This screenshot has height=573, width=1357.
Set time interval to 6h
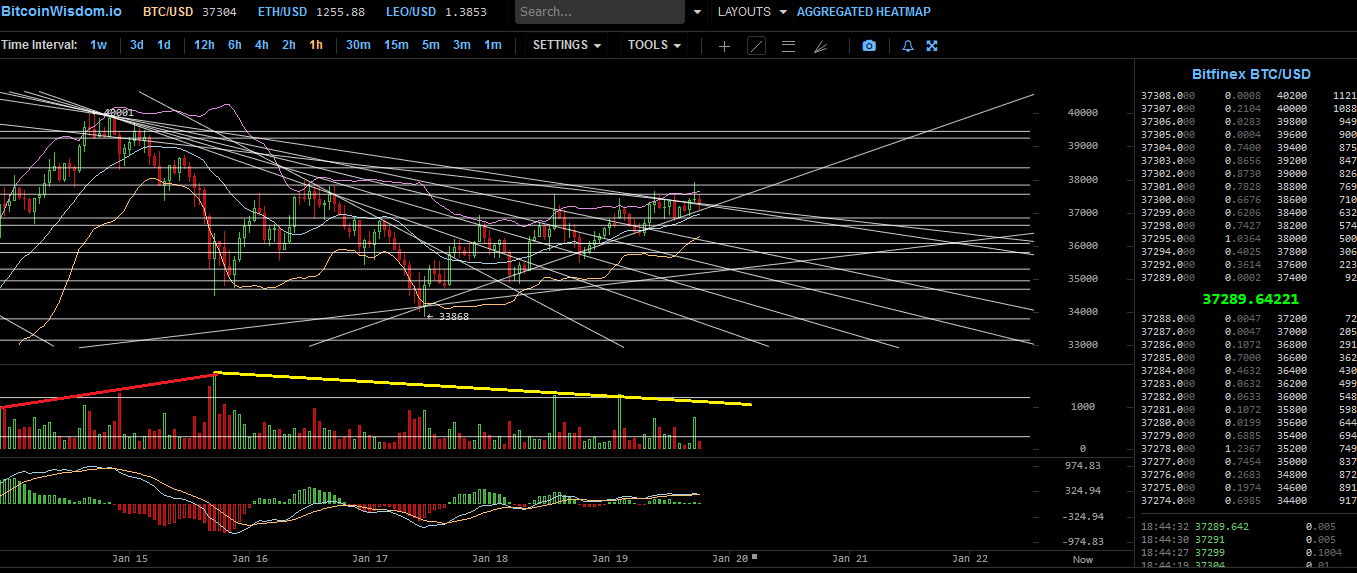[234, 45]
